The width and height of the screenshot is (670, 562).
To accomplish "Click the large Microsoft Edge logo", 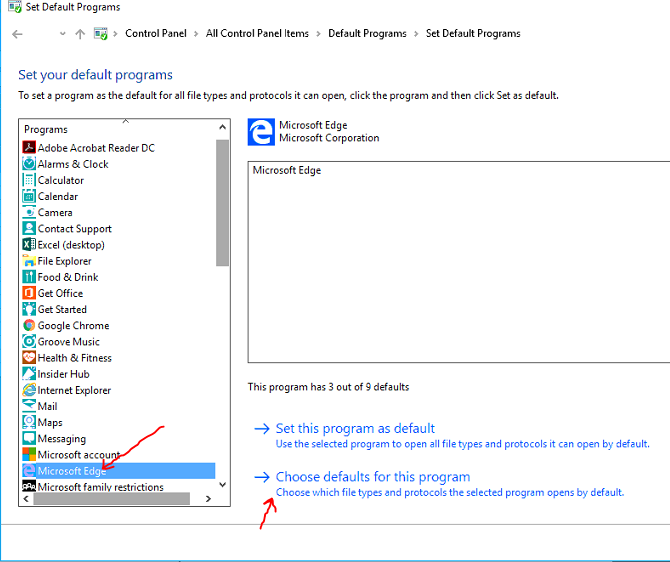I will point(261,132).
